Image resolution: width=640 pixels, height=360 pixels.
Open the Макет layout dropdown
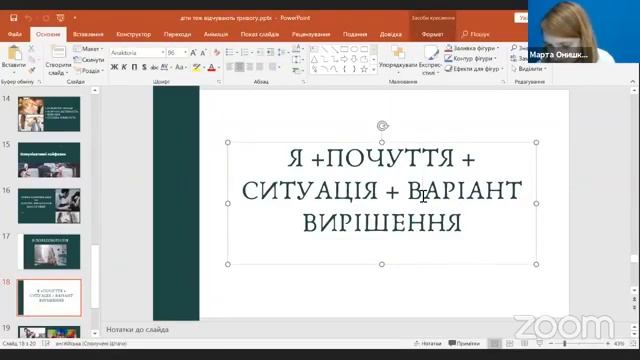coord(89,49)
